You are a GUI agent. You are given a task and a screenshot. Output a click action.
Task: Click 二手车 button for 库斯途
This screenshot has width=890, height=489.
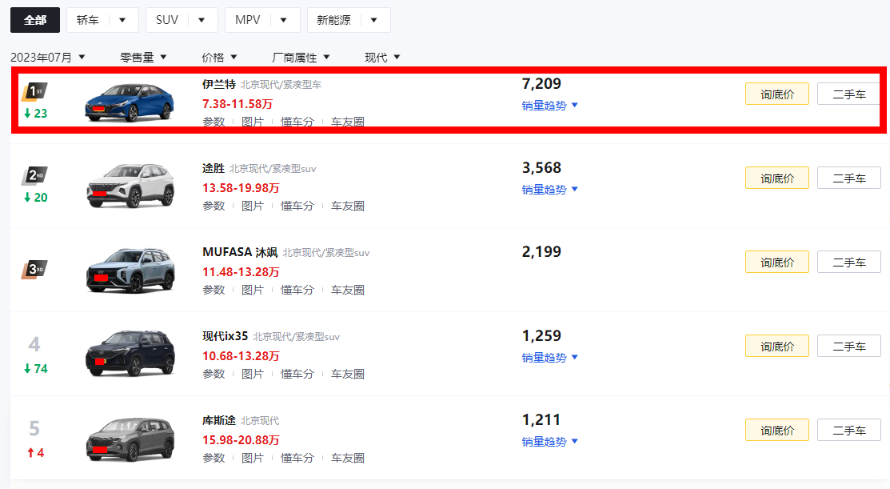point(849,431)
